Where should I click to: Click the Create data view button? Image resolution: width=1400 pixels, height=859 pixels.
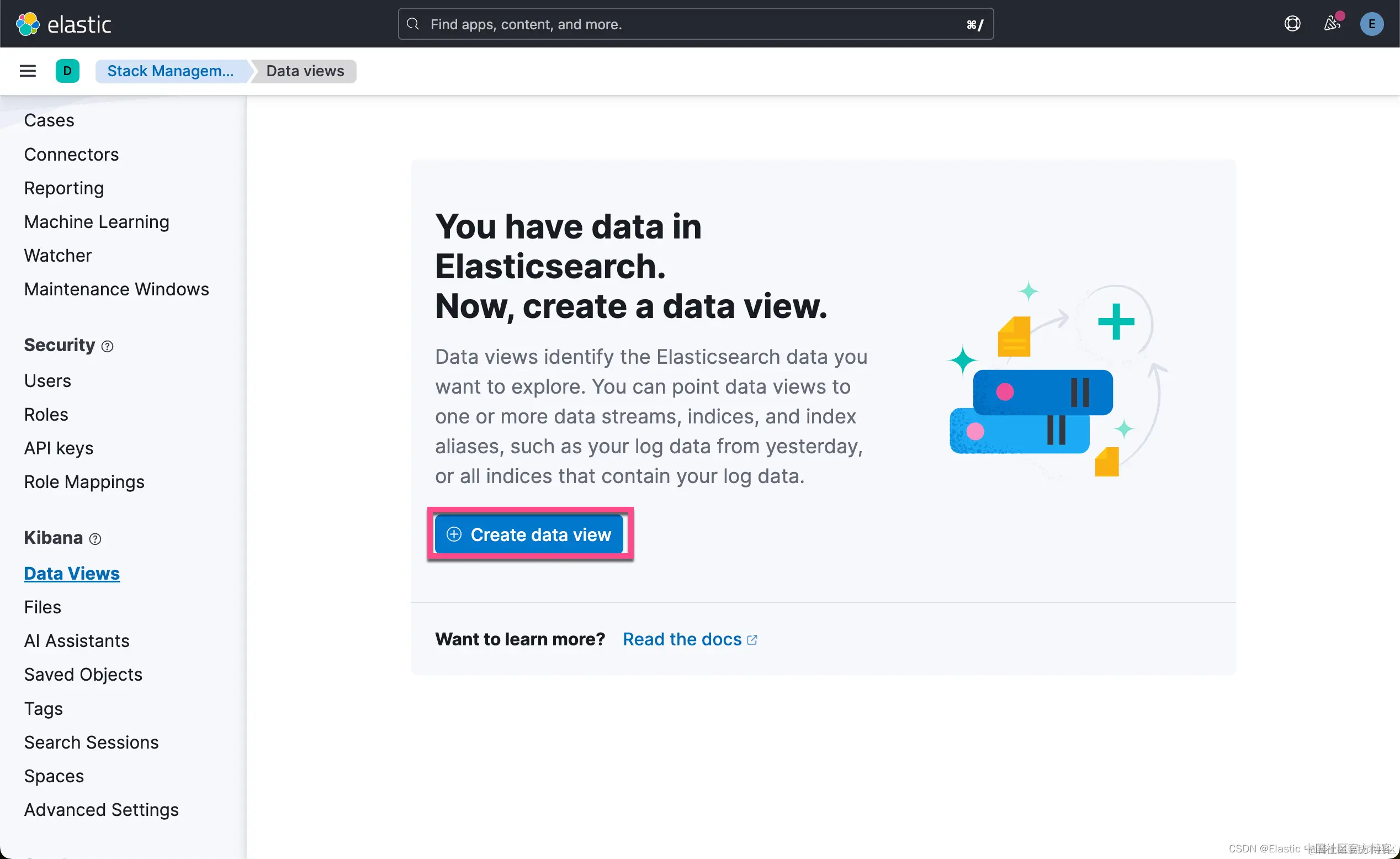click(529, 534)
